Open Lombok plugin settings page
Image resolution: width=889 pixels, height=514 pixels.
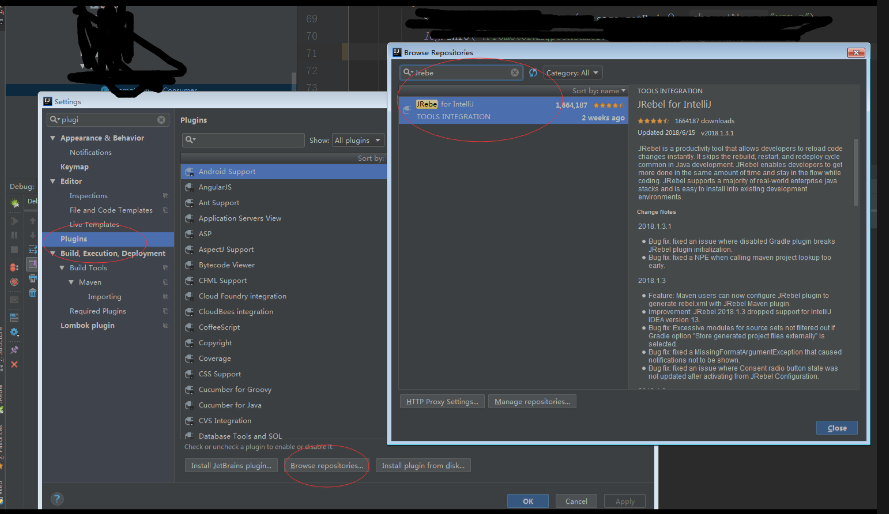pyautogui.click(x=88, y=326)
